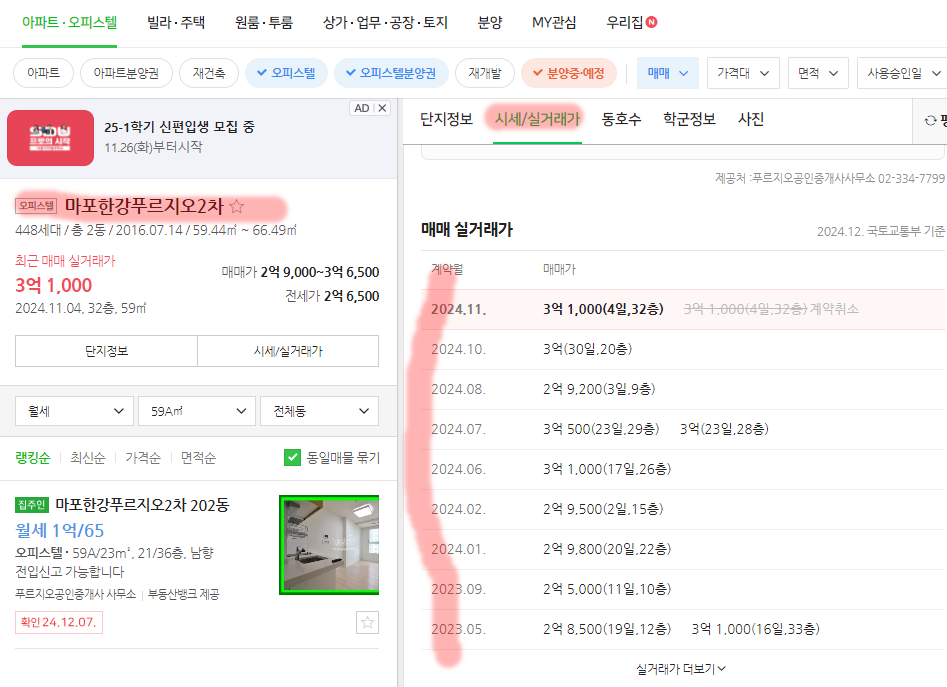Click the 시세/실거래가 button under price summary
947x687 pixels.
click(288, 351)
